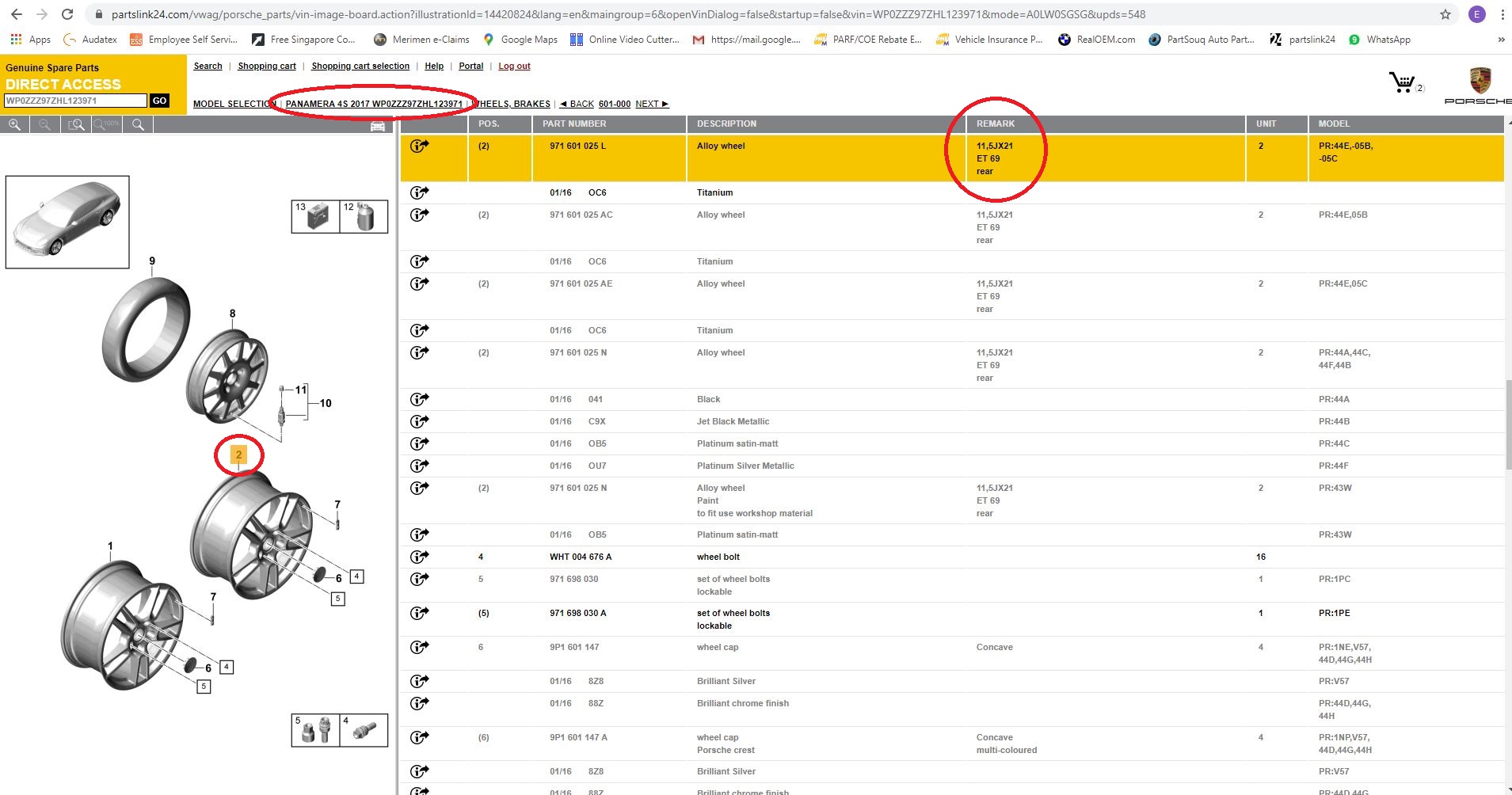Image resolution: width=1512 pixels, height=795 pixels.
Task: Click info icon for 9P1 601 147 wheel cap
Action: (x=419, y=647)
